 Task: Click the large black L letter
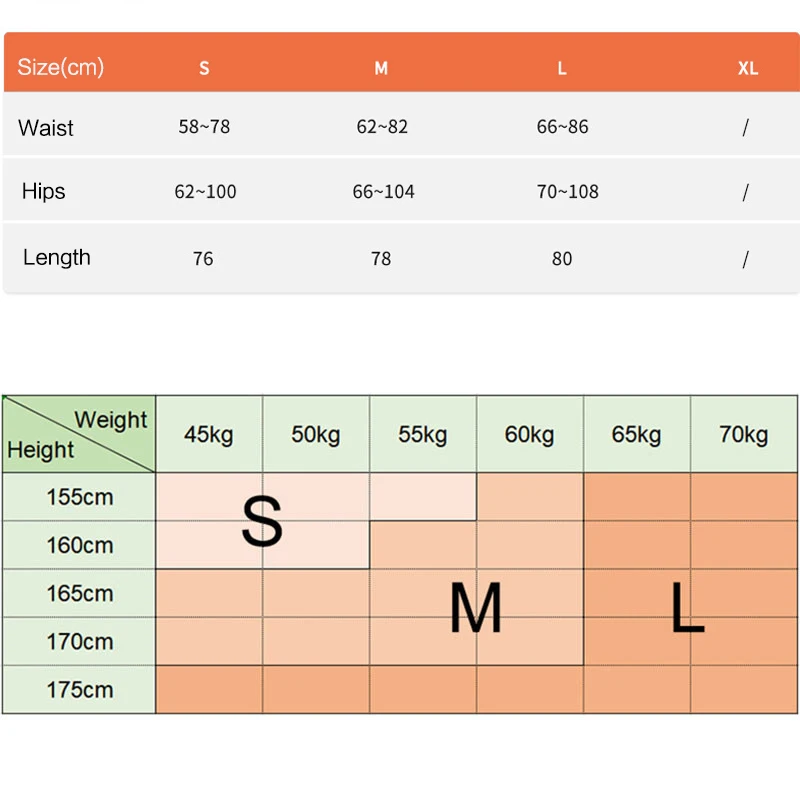[x=687, y=609]
